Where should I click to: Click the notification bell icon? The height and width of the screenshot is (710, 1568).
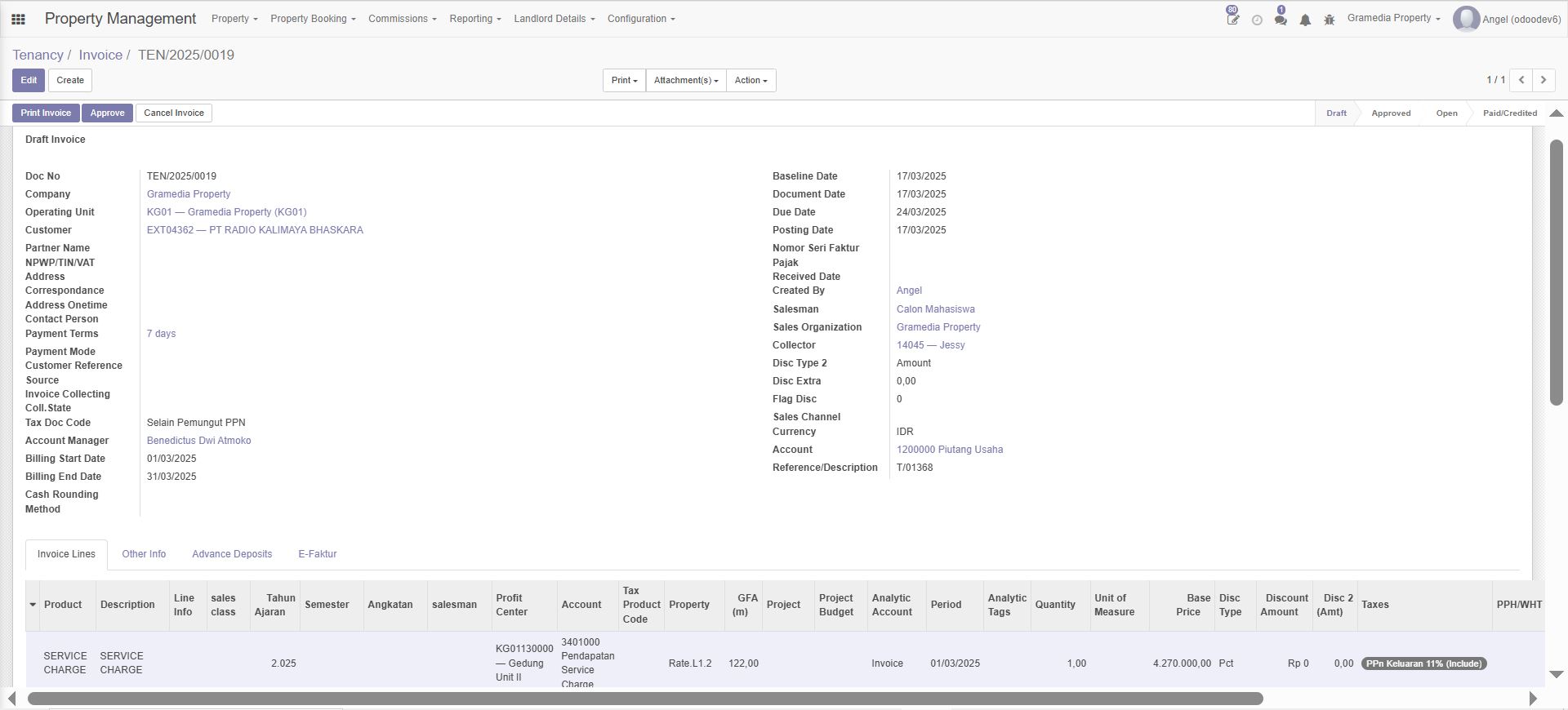click(1305, 20)
